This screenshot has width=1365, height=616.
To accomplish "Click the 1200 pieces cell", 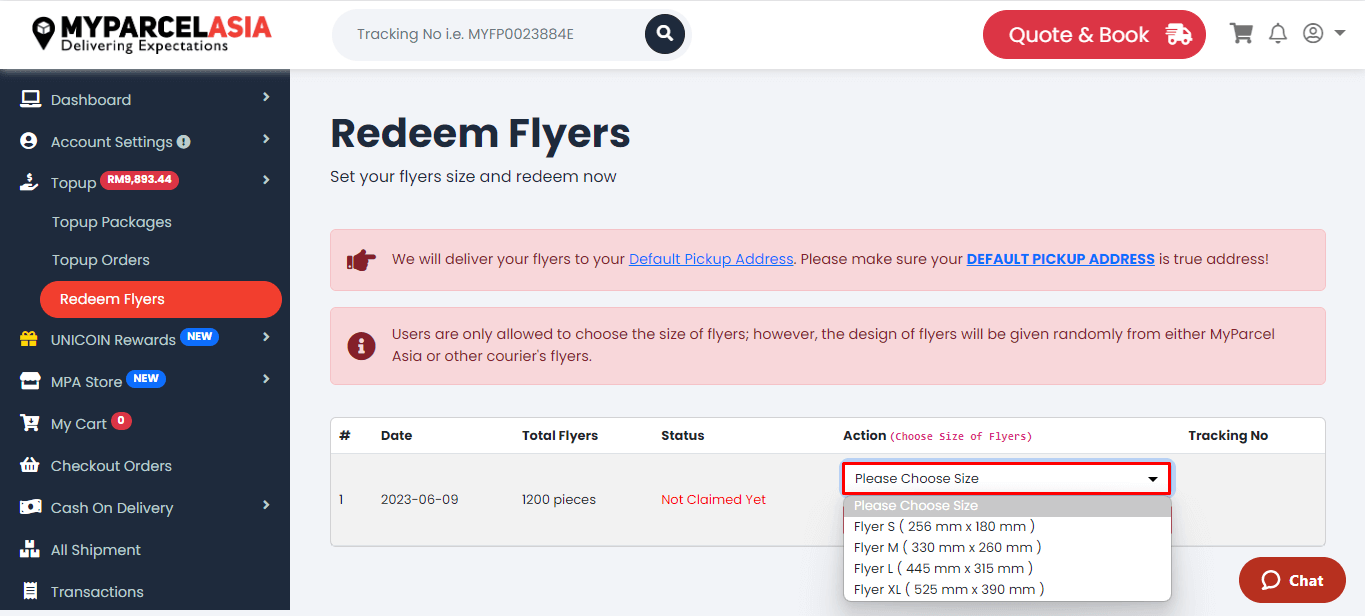I will 559,499.
